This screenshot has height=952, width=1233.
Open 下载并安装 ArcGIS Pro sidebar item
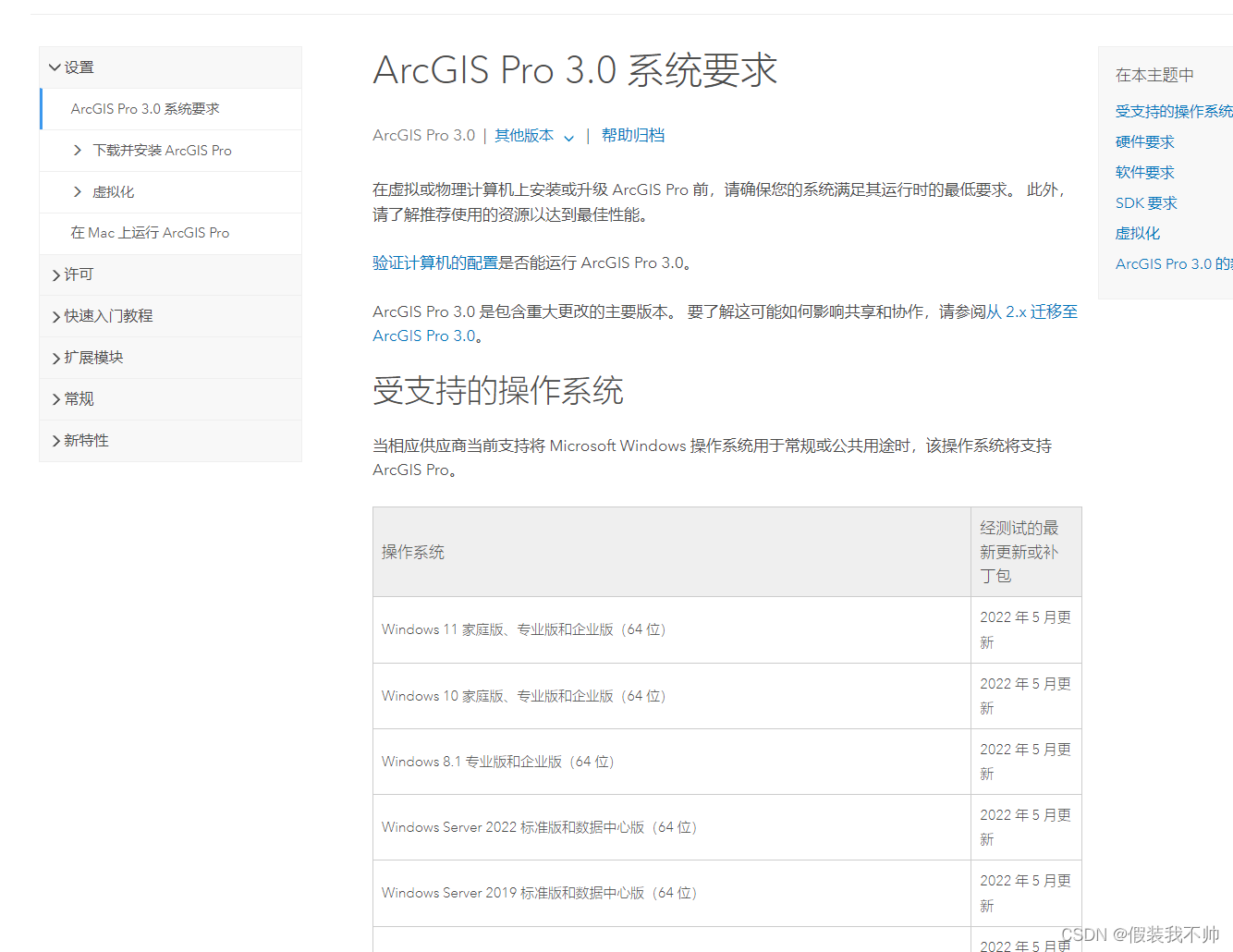coord(162,150)
